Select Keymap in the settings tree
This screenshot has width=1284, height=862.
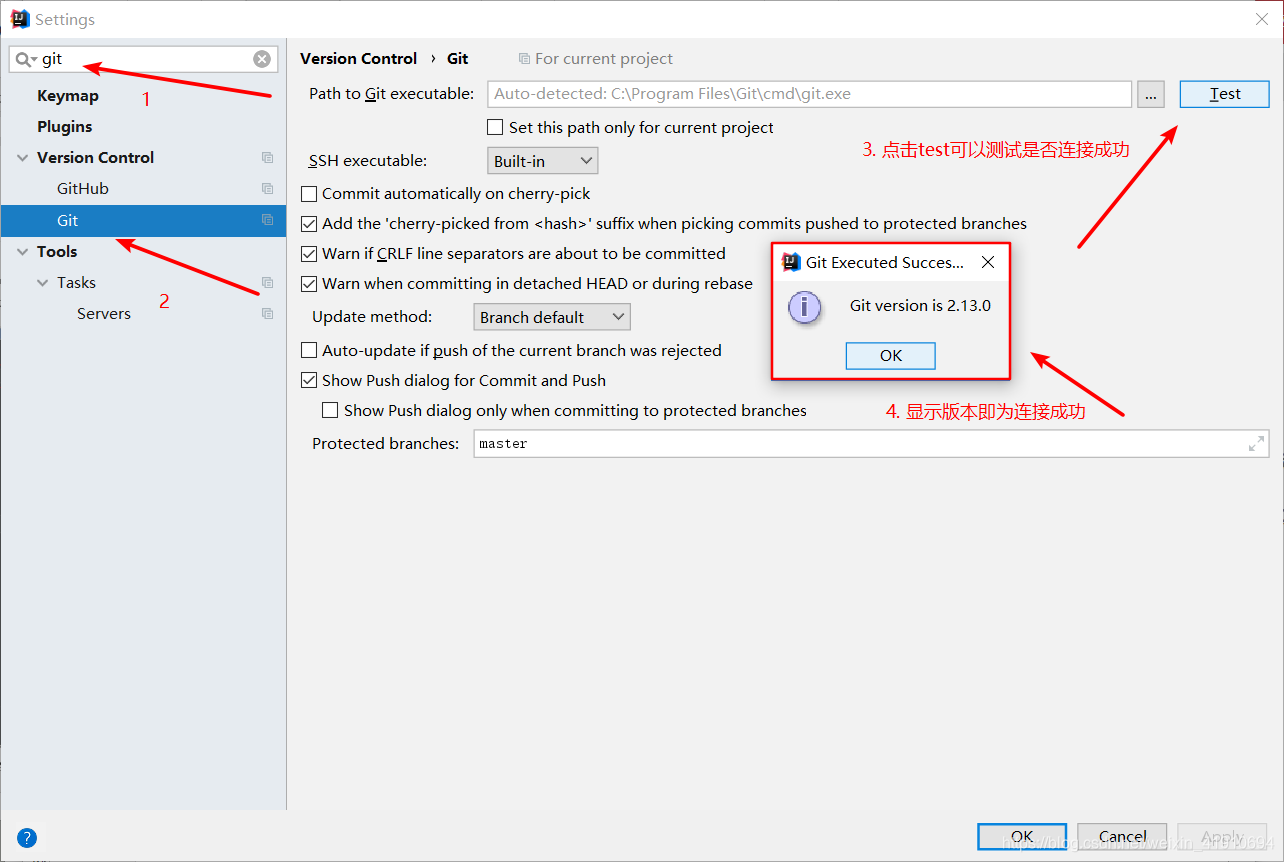pyautogui.click(x=68, y=96)
